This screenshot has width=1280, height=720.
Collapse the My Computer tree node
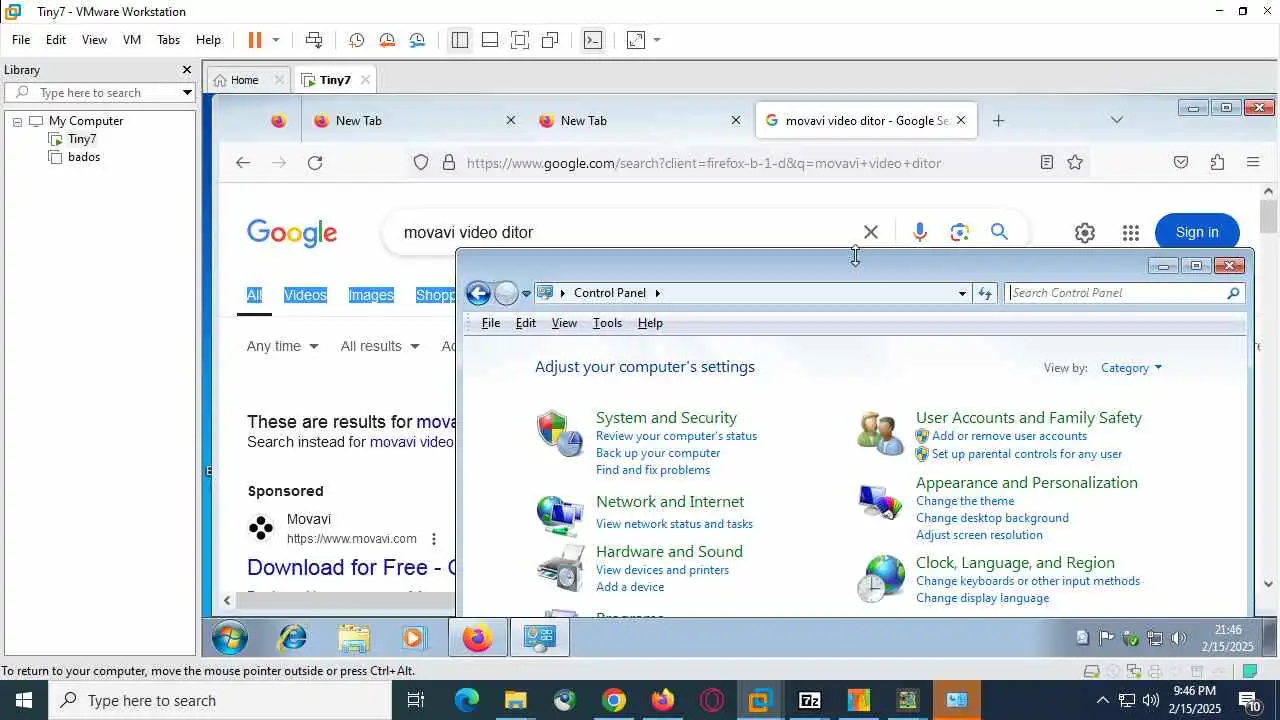[x=17, y=121]
